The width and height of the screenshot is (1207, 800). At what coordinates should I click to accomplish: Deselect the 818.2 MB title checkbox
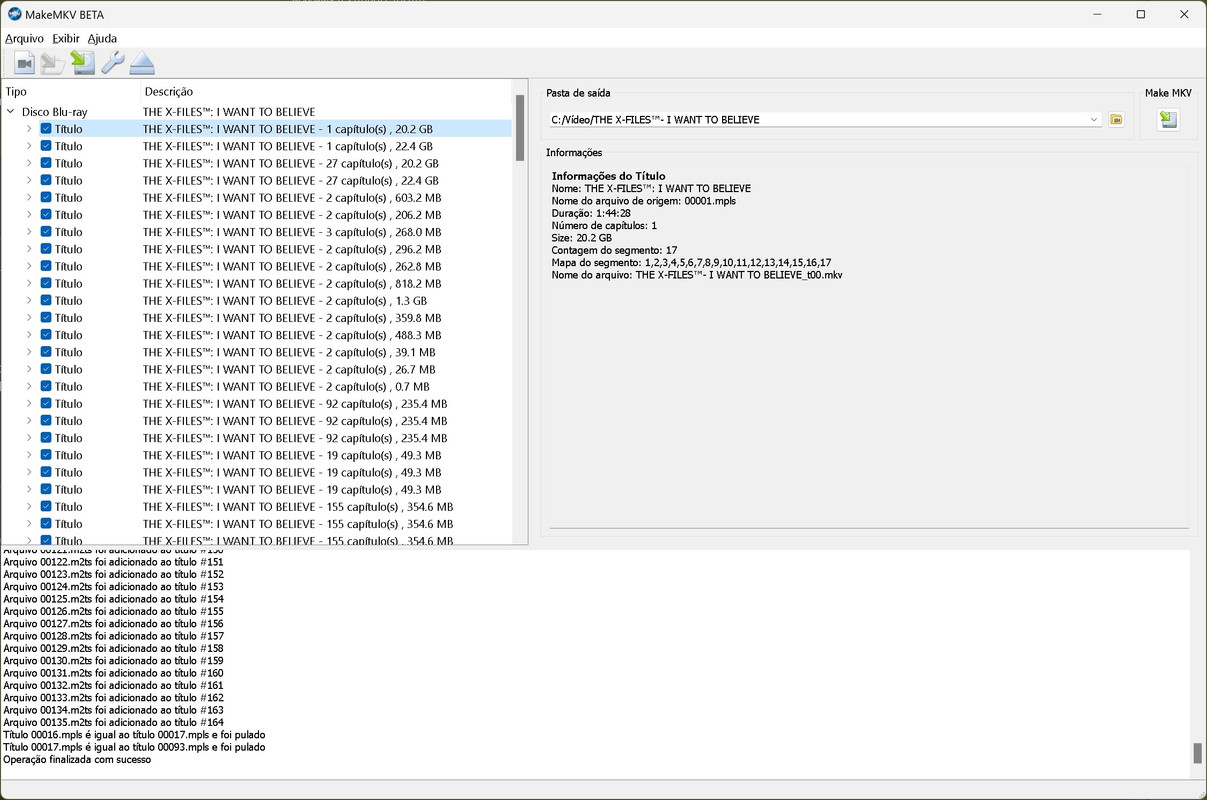click(46, 283)
